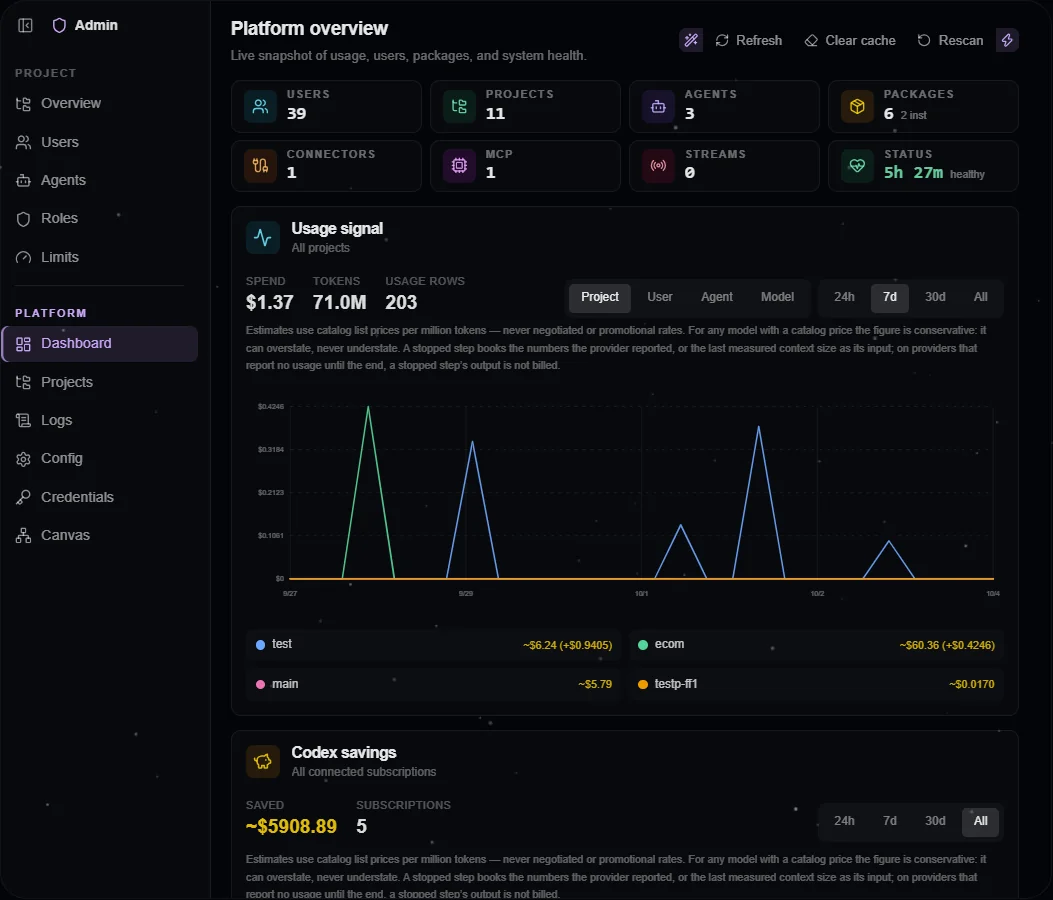The image size is (1053, 900).
Task: Click the Refresh circular arrows icon
Action: pyautogui.click(x=722, y=40)
